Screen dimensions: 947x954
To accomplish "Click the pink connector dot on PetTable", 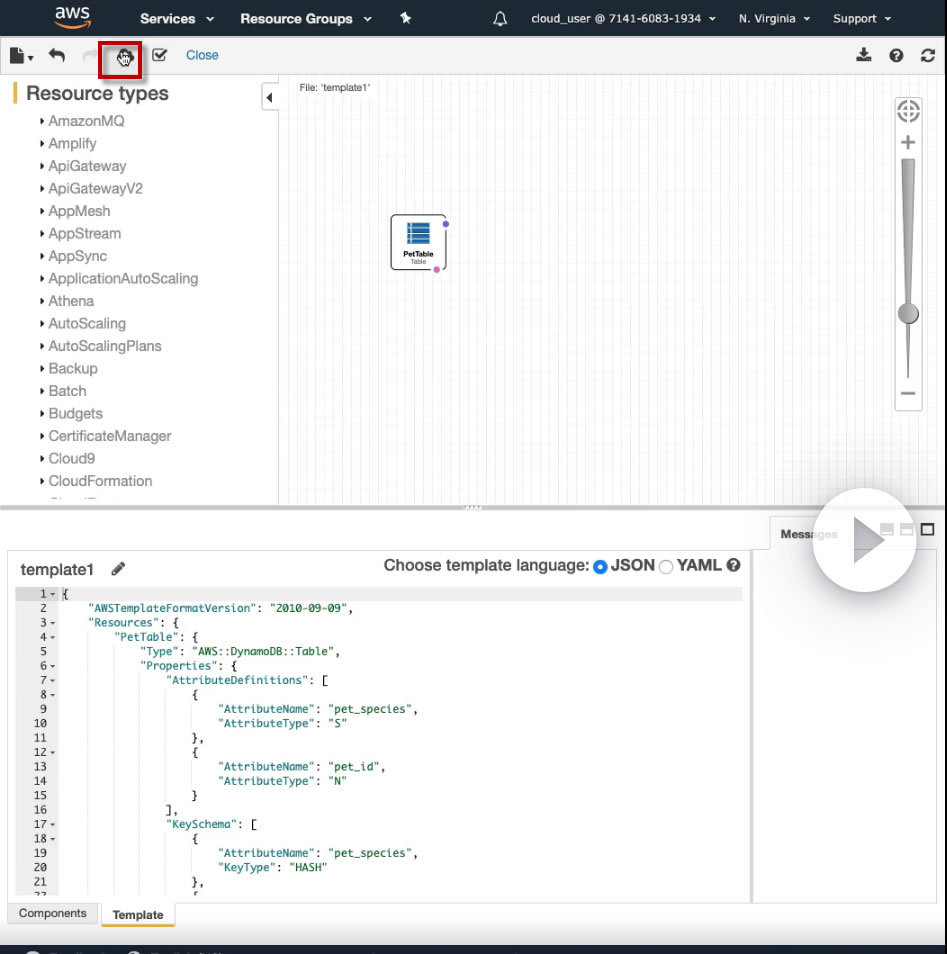I will [436, 270].
